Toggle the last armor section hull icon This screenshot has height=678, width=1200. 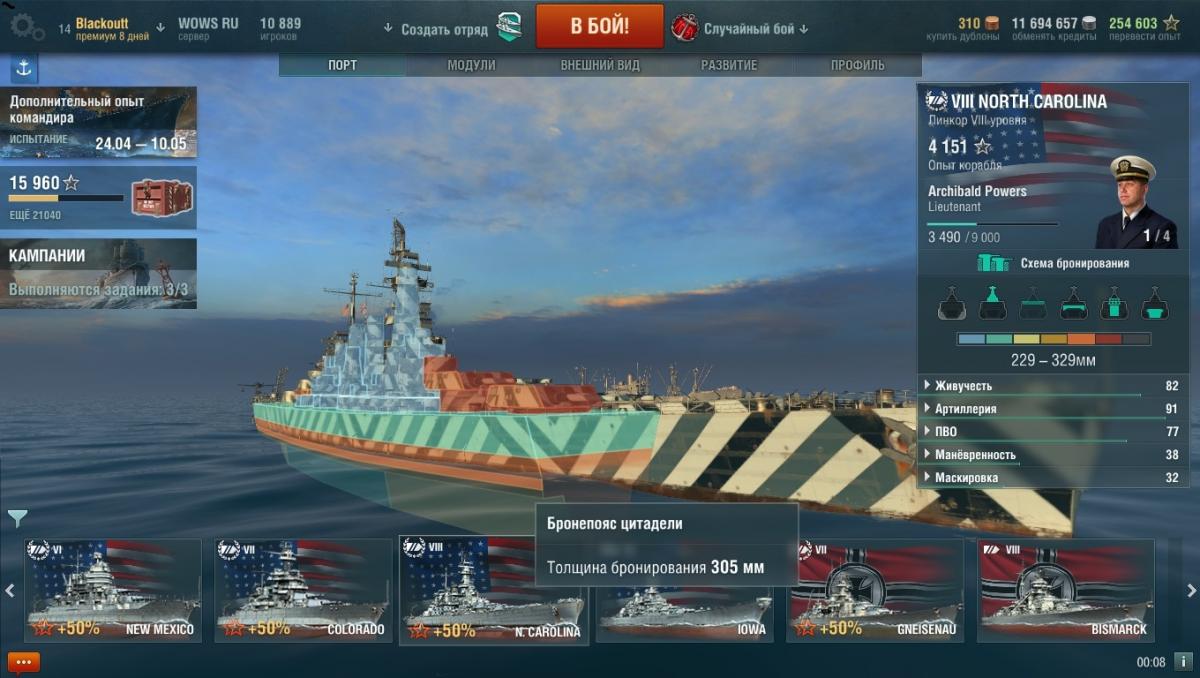coord(1155,303)
